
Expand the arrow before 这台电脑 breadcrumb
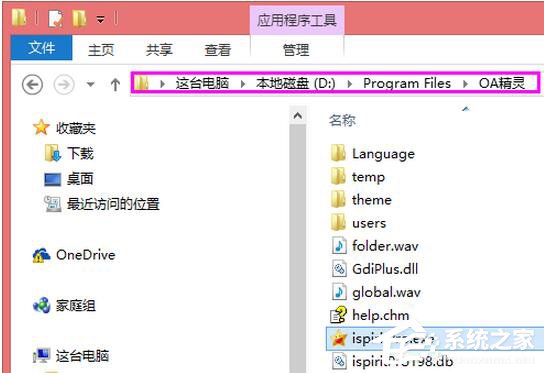[x=162, y=84]
